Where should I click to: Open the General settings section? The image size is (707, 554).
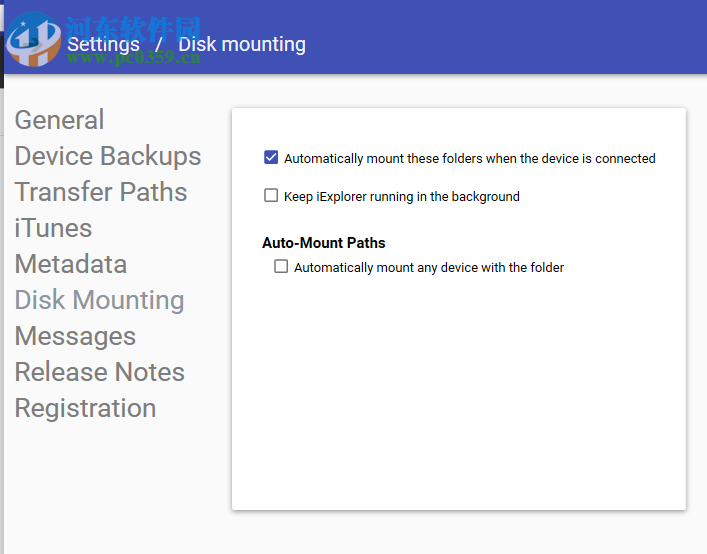pyautogui.click(x=59, y=120)
